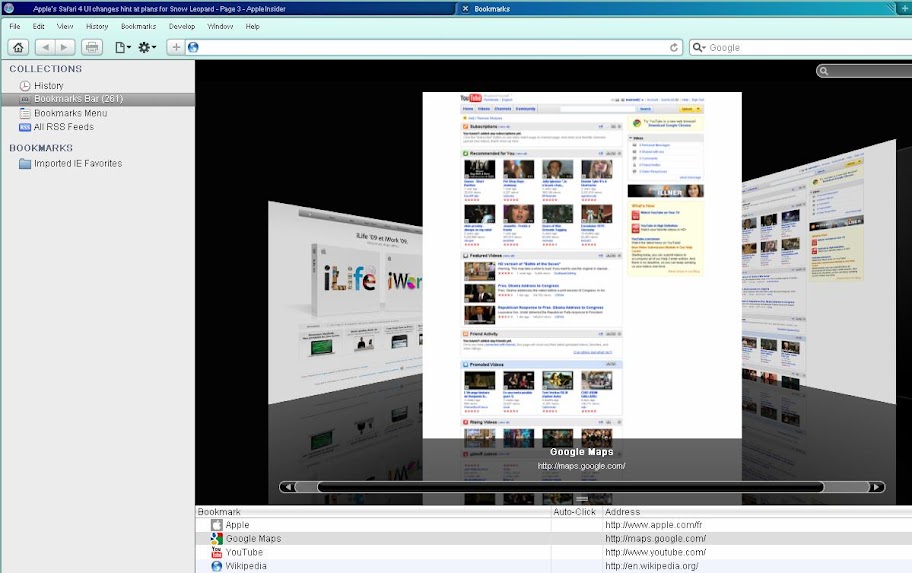The height and width of the screenshot is (573, 912).
Task: Open the Help menu
Action: [252, 26]
